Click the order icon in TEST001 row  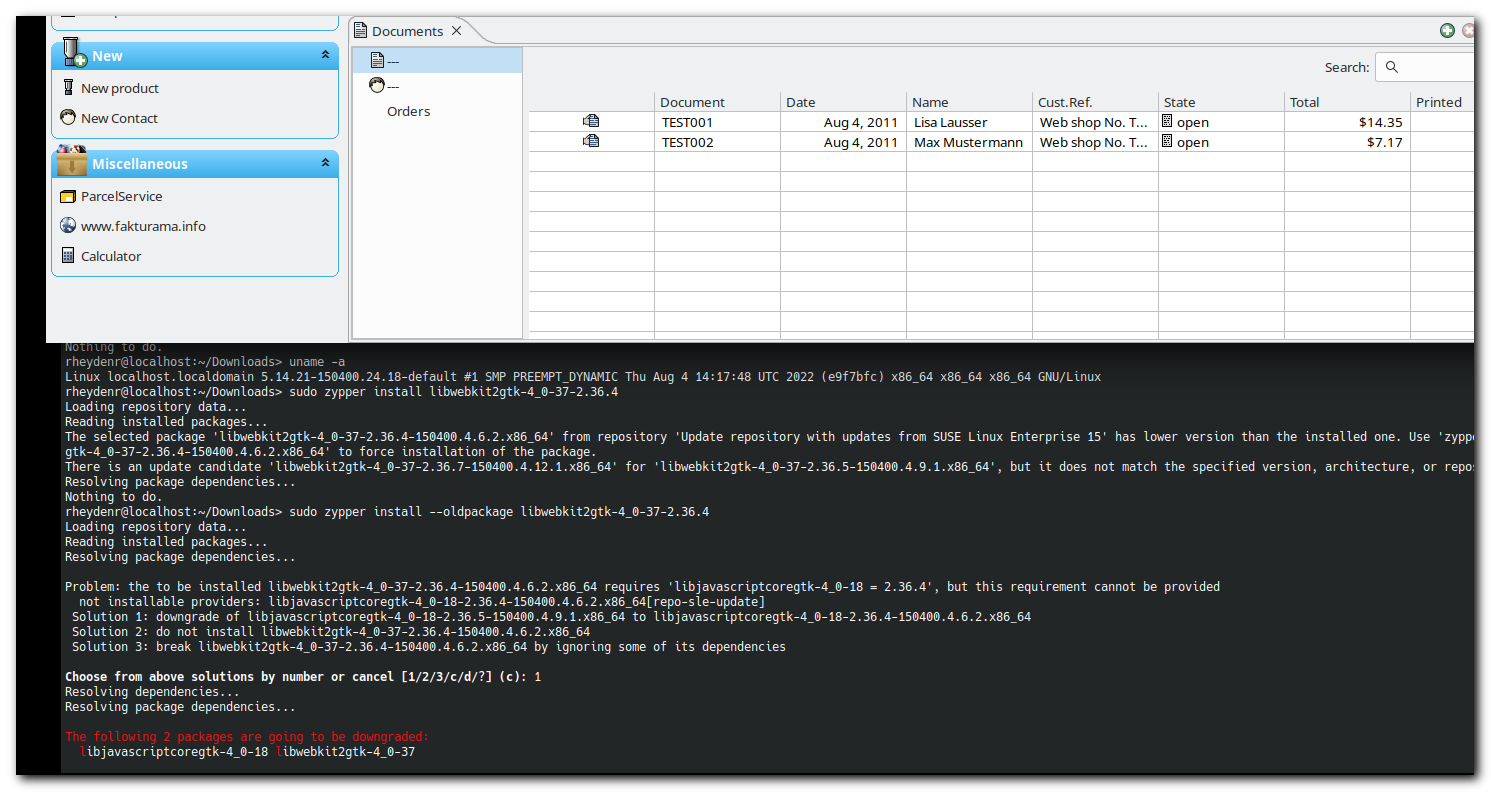coord(591,122)
